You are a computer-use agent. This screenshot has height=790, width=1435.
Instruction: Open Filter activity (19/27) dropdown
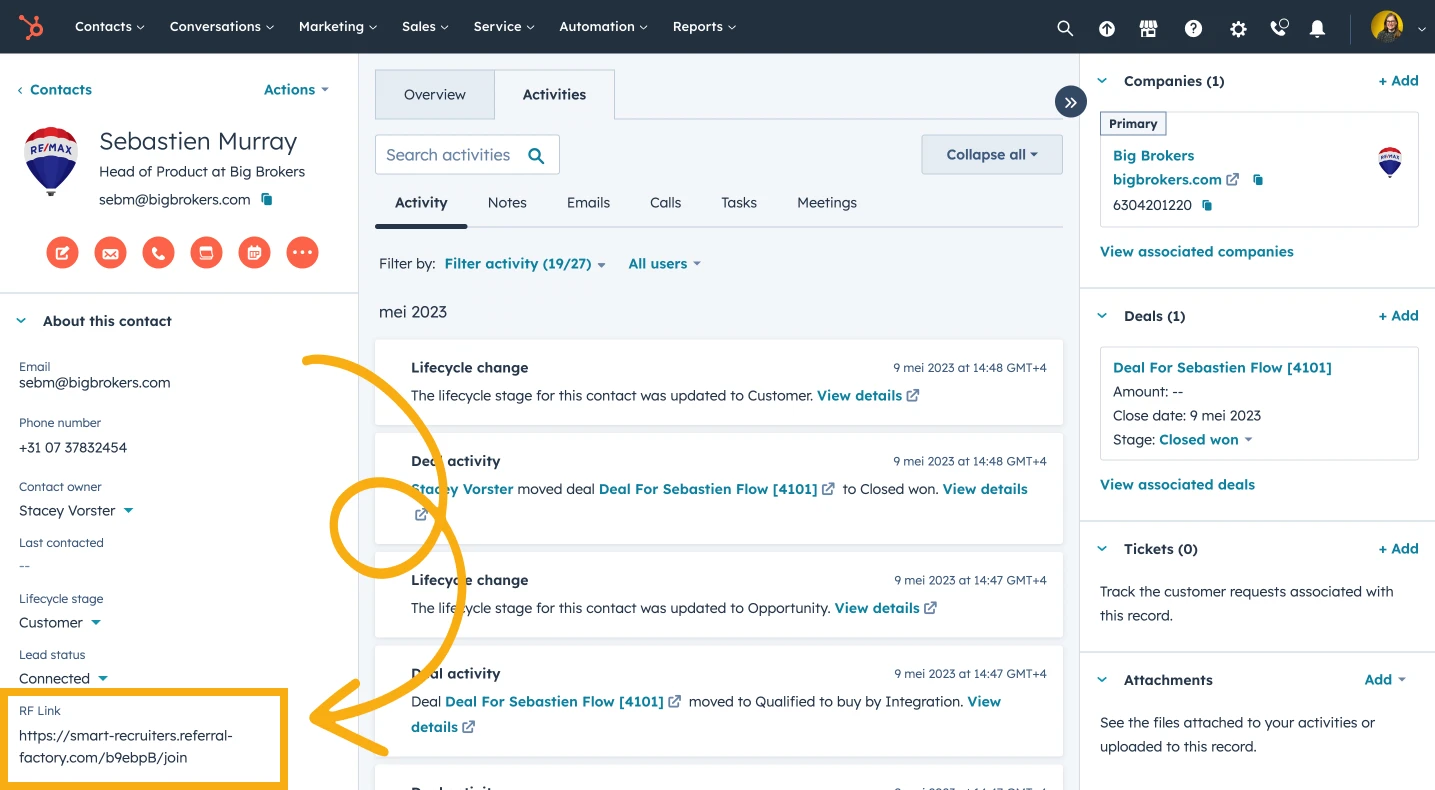[x=525, y=264]
